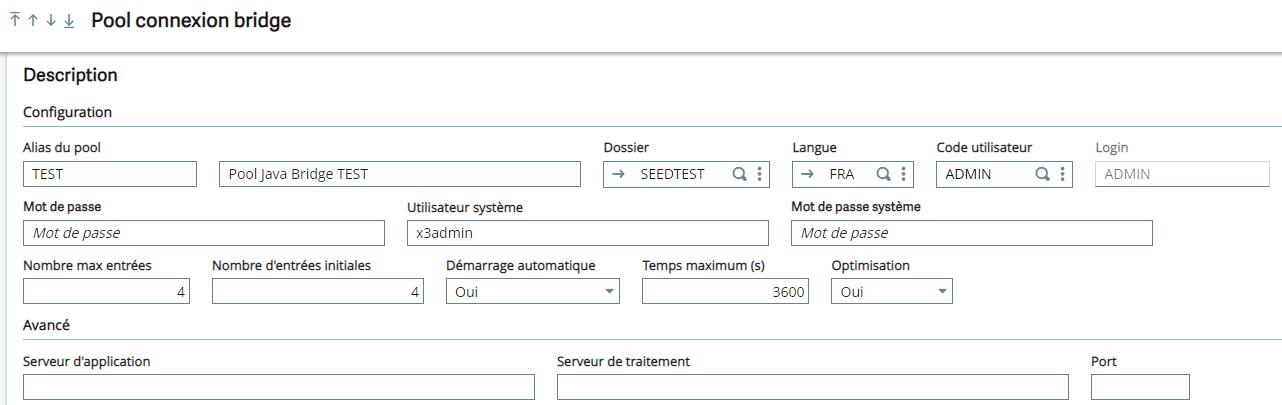Open Langue field three-dots menu
Viewport: 1282px width, 405px height.
904,174
